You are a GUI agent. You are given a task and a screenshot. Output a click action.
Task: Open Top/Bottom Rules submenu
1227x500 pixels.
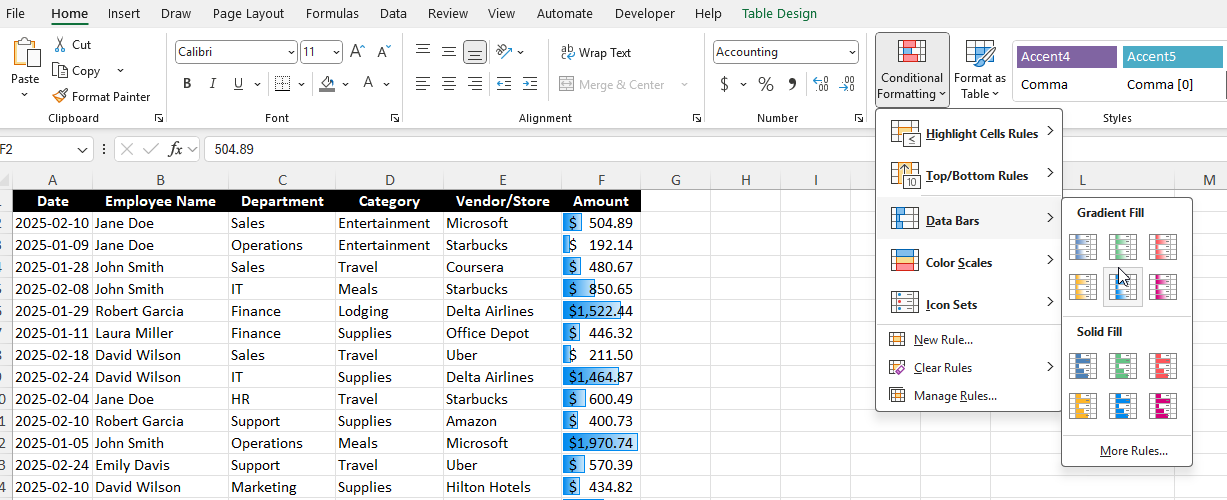click(968, 175)
